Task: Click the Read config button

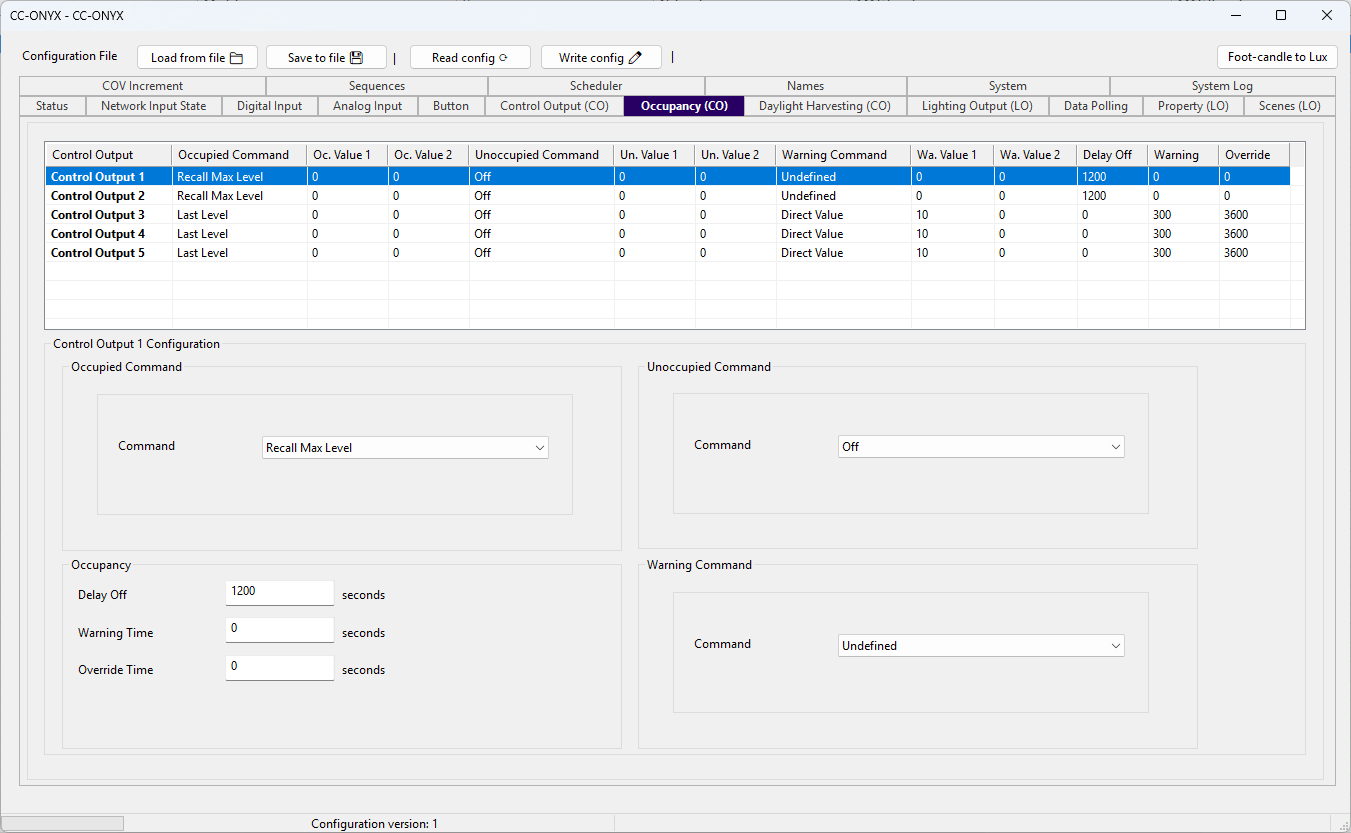Action: click(x=470, y=57)
